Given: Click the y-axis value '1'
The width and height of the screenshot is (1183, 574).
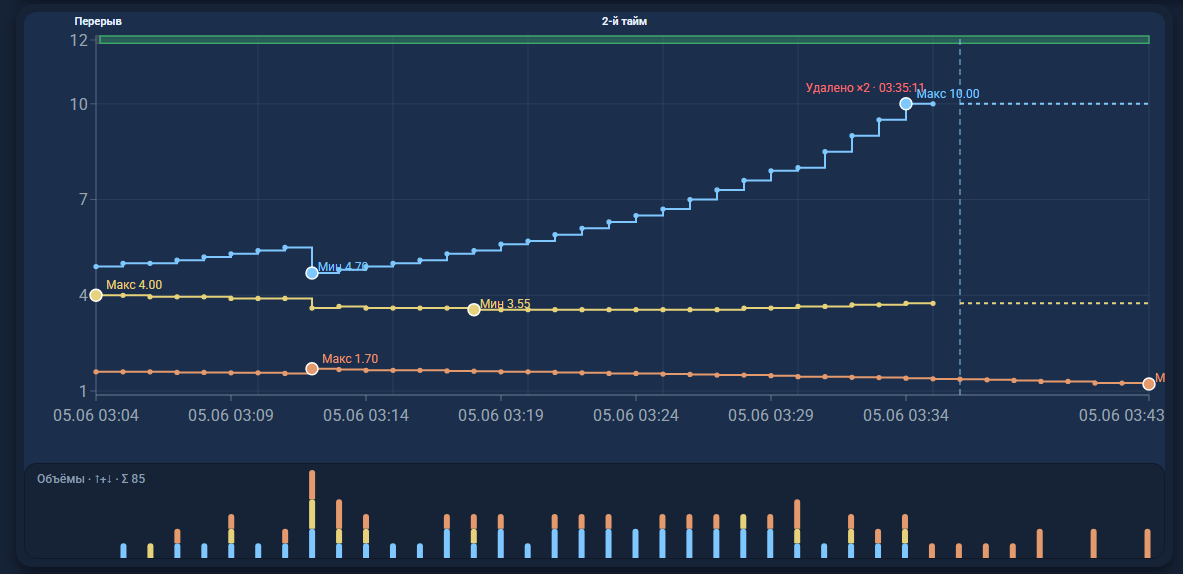Looking at the screenshot, I should click(83, 391).
